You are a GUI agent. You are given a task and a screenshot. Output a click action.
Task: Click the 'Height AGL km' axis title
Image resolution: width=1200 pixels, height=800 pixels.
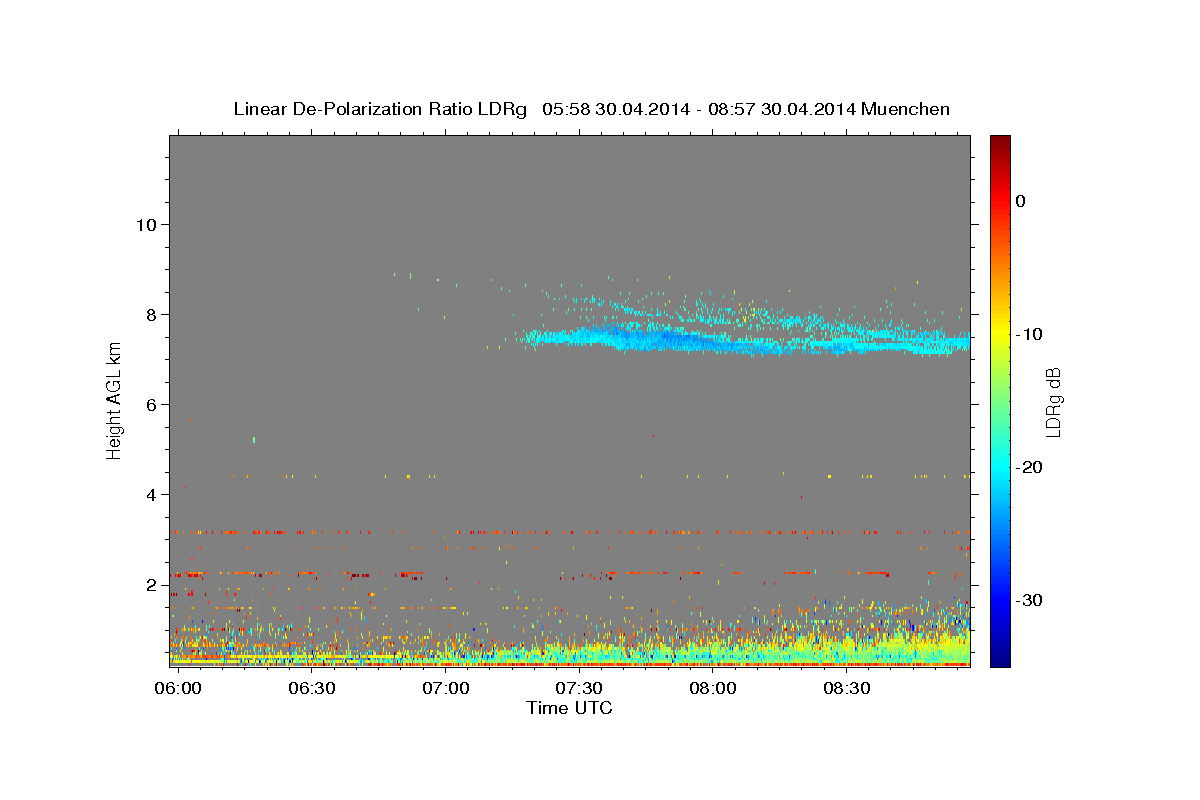[x=114, y=400]
